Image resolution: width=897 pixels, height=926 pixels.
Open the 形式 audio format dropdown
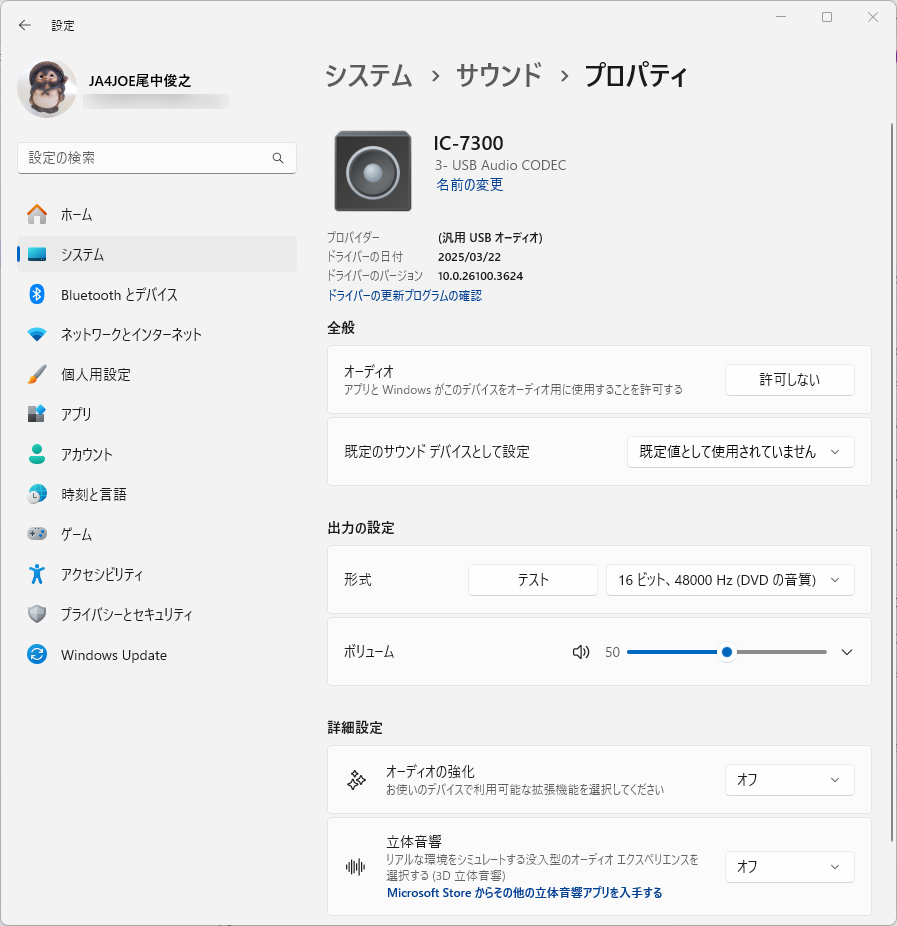coord(730,580)
